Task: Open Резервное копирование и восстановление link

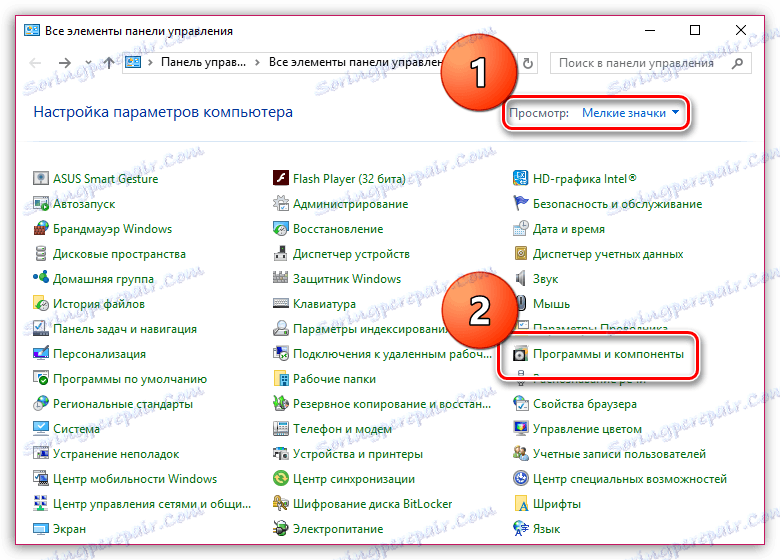Action: click(x=392, y=403)
